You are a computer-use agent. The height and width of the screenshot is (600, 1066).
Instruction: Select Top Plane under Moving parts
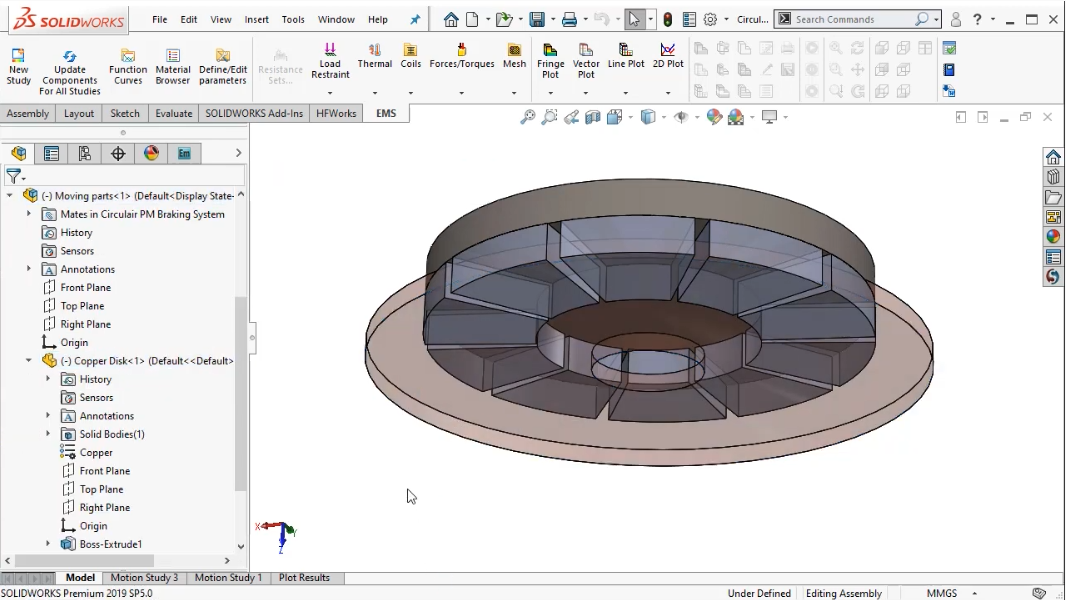[82, 306]
